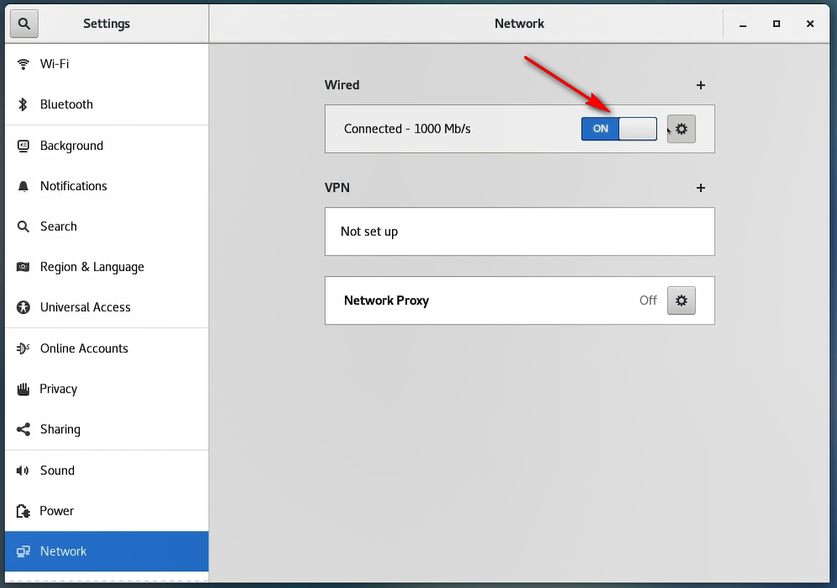Image resolution: width=837 pixels, height=588 pixels.
Task: Select the Online Accounts label
Action: point(84,348)
